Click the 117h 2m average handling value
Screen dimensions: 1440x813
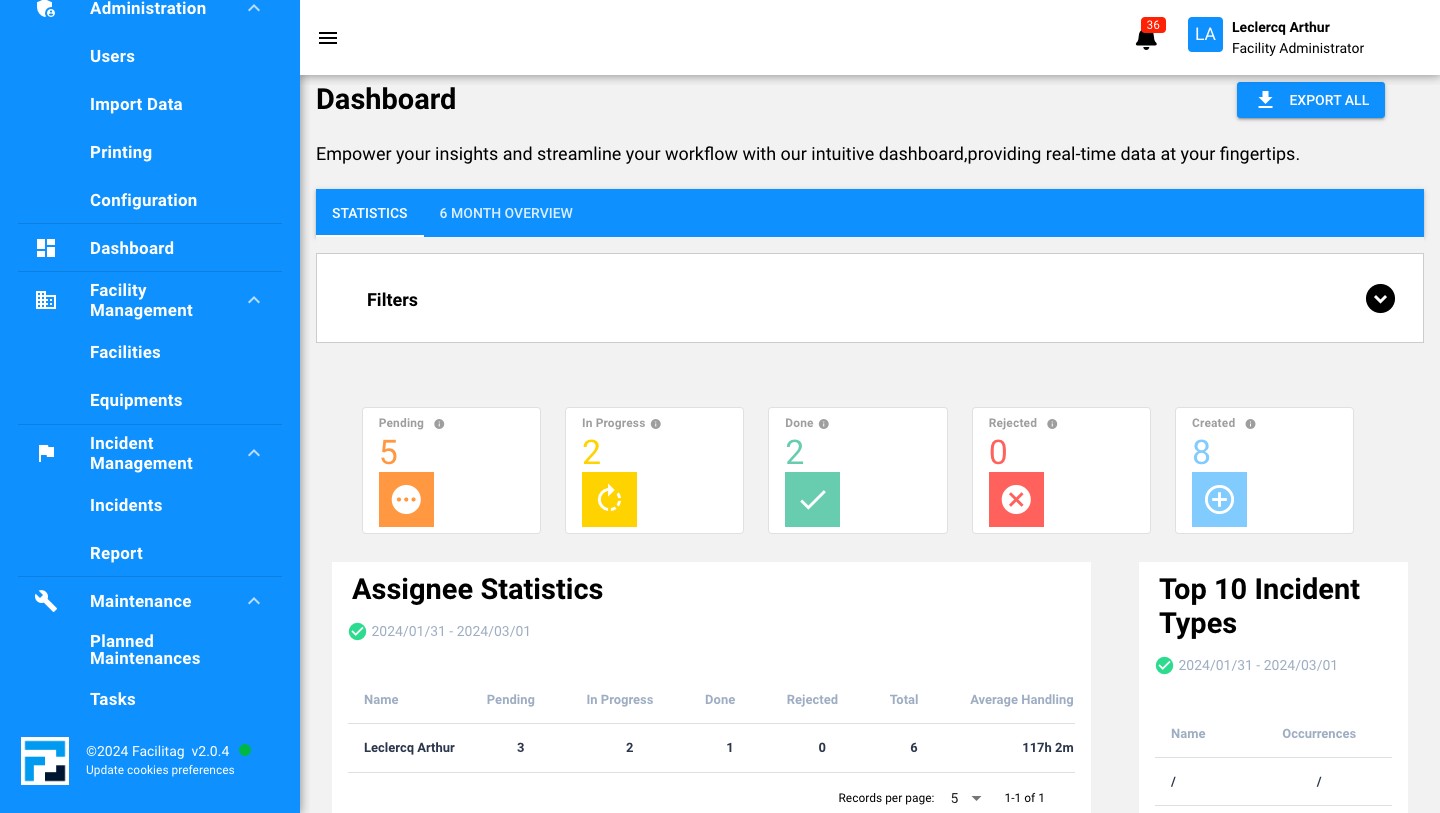coord(1048,748)
